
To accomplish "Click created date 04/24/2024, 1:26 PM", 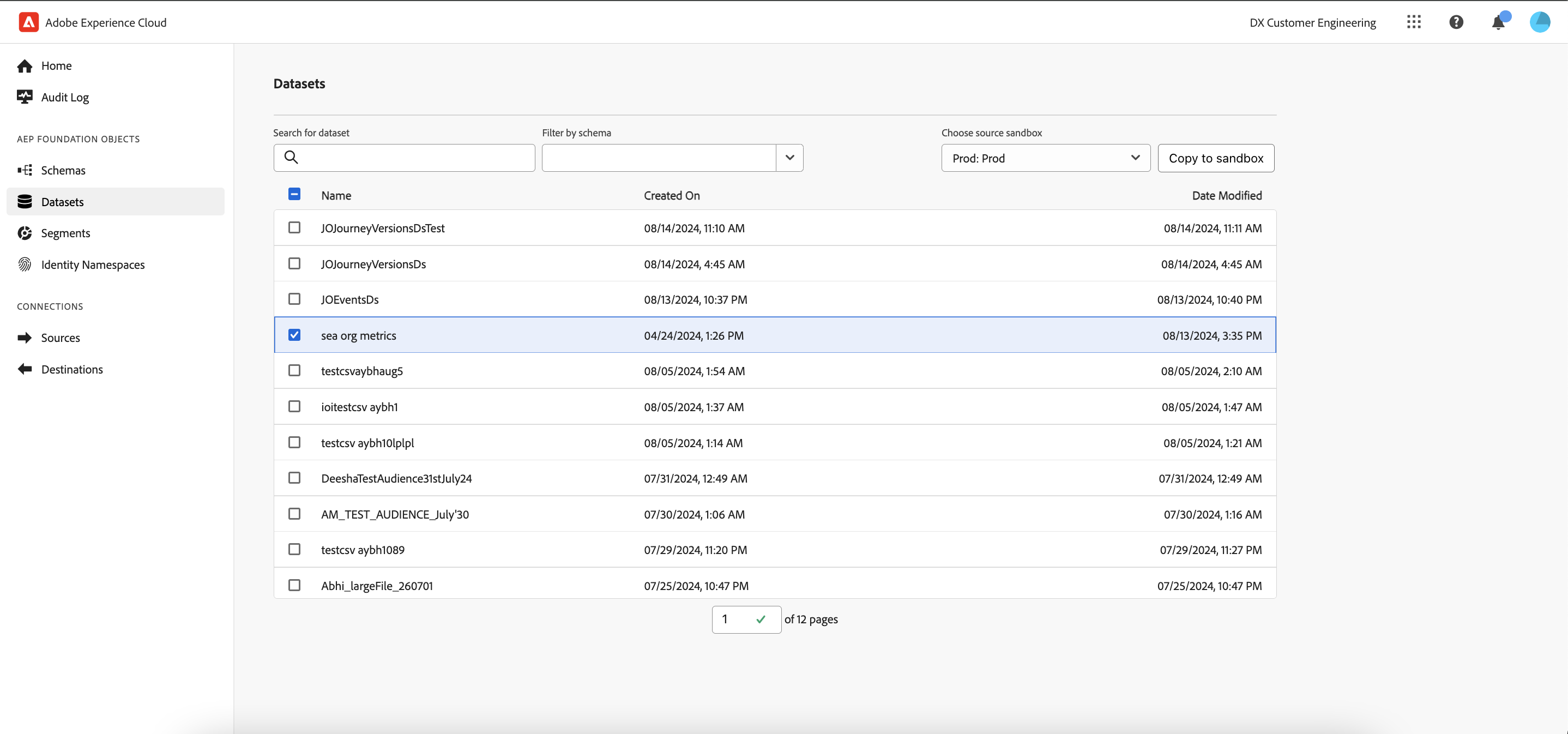I will click(693, 335).
